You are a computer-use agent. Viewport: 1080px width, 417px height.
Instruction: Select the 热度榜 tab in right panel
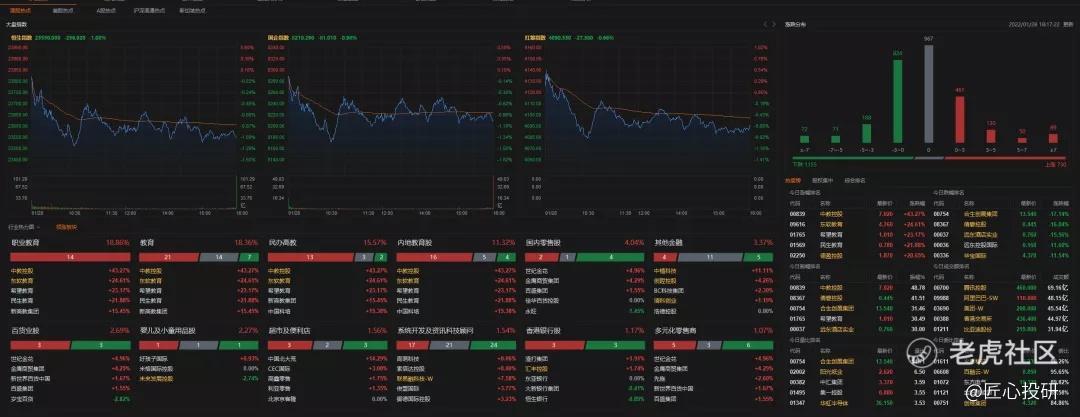click(x=792, y=180)
